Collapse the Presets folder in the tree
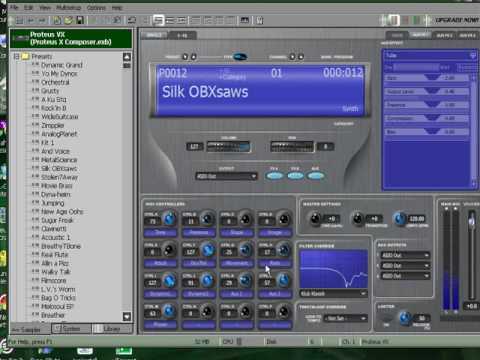Image resolution: width=480 pixels, height=360 pixels. point(16,56)
